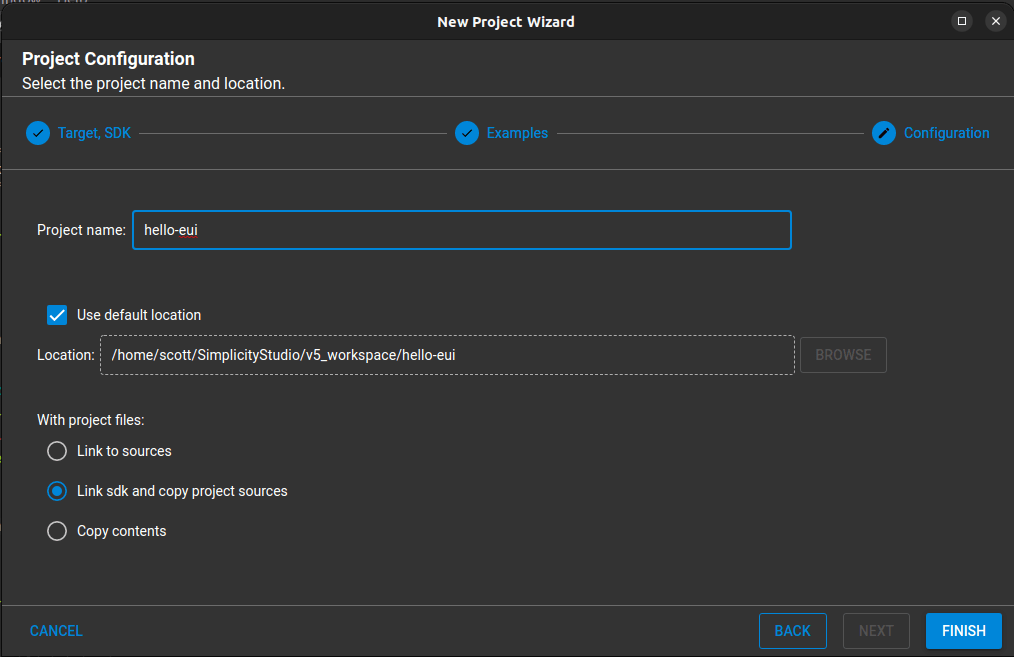The image size is (1014, 657).
Task: Go to the 'Target, SDK' step label
Action: click(94, 133)
